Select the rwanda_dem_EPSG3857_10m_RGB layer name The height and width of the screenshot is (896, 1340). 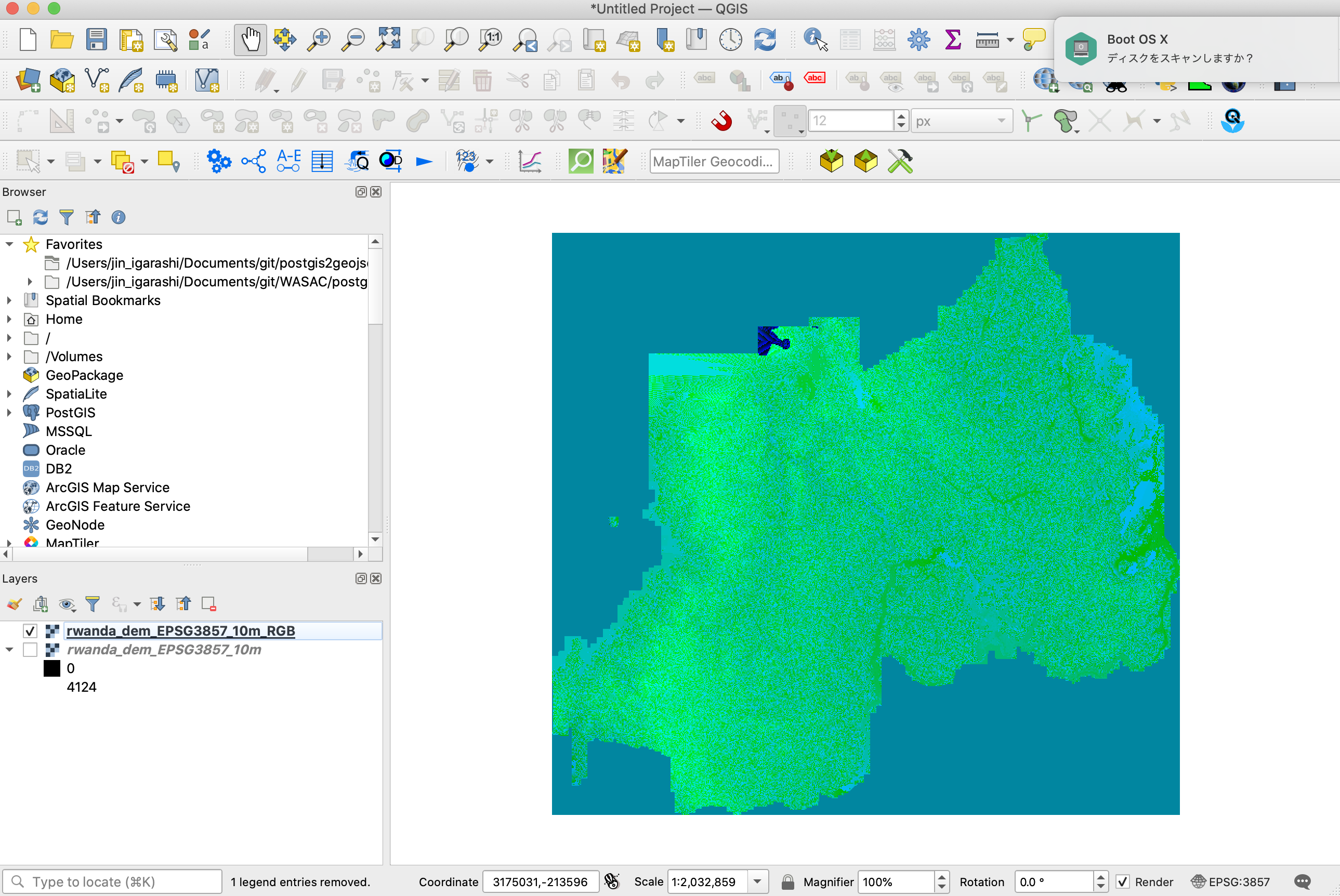pos(180,631)
